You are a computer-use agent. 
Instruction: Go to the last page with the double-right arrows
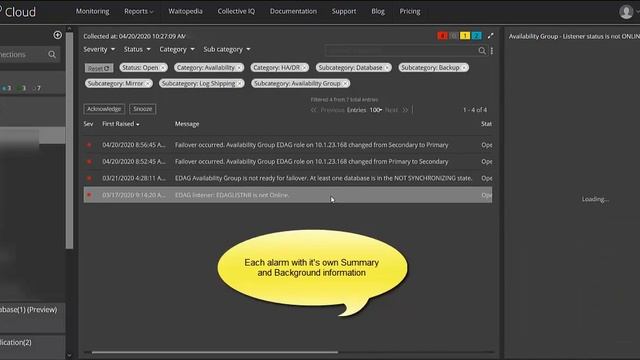(405, 110)
